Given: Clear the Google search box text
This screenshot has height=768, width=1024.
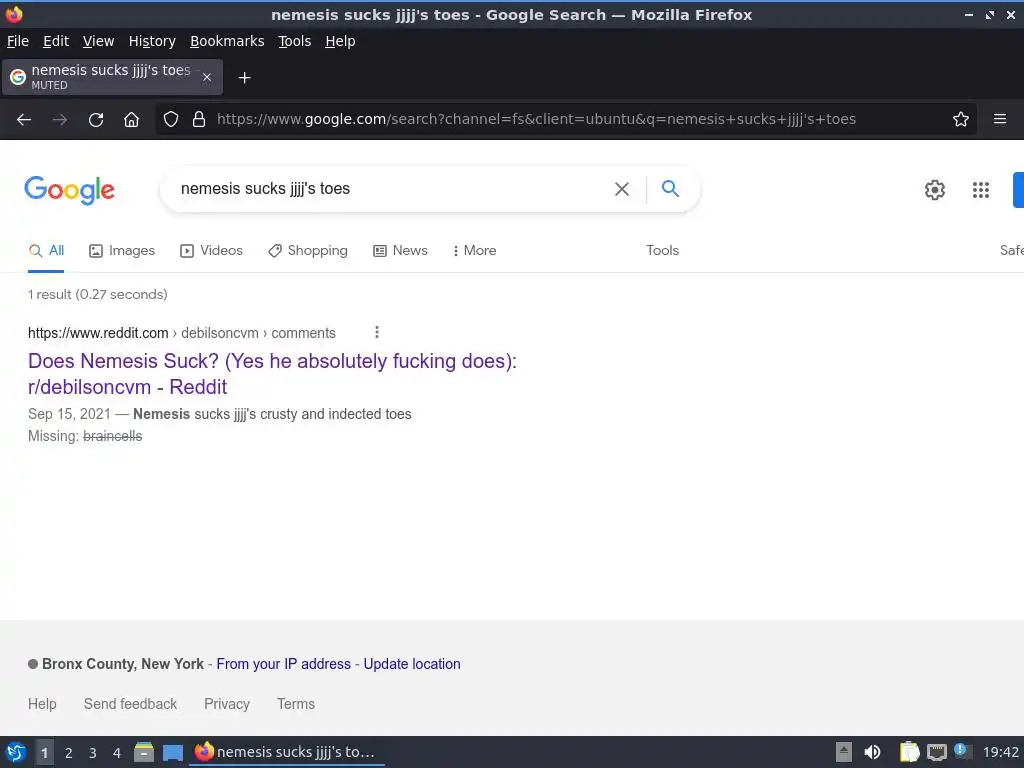Looking at the screenshot, I should pos(622,189).
